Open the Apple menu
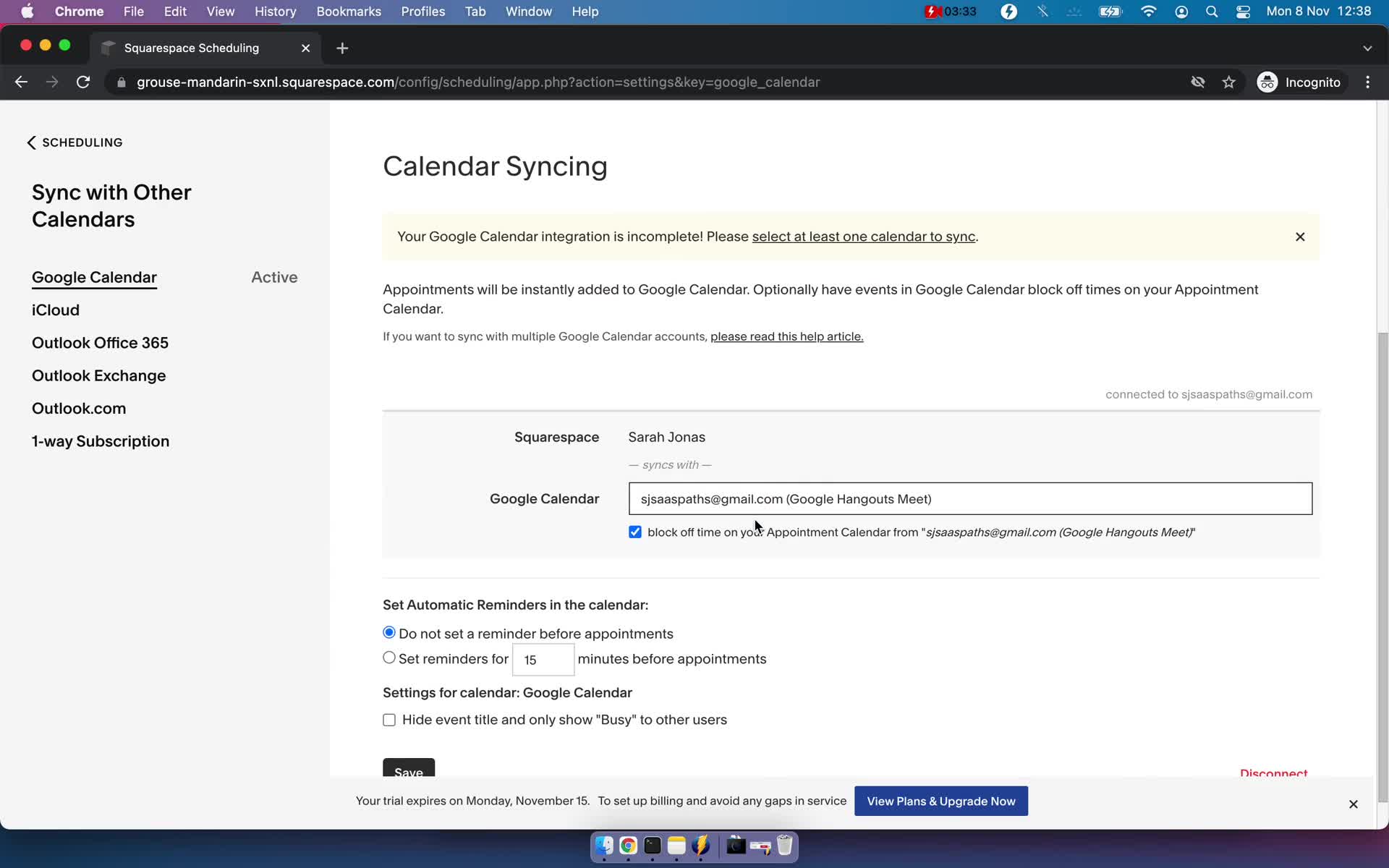This screenshot has height=868, width=1389. 27,12
